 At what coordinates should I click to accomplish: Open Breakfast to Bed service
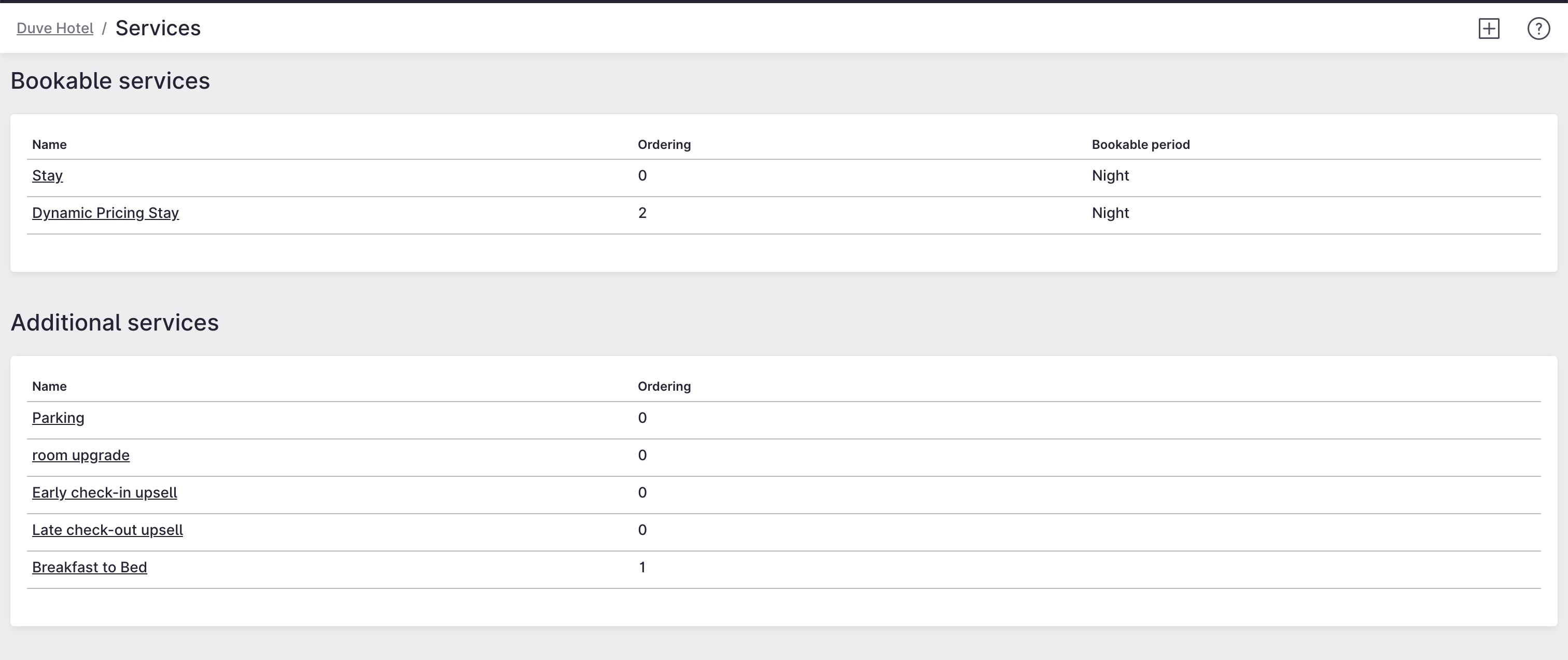[90, 567]
